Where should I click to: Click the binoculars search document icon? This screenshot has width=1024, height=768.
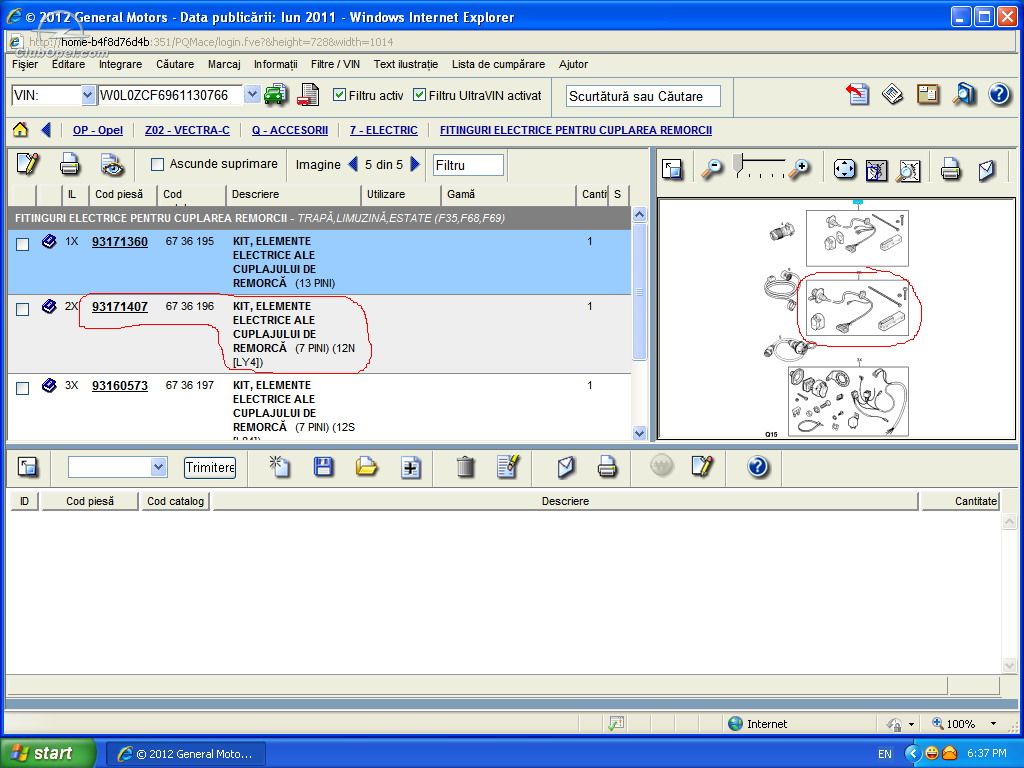click(964, 95)
